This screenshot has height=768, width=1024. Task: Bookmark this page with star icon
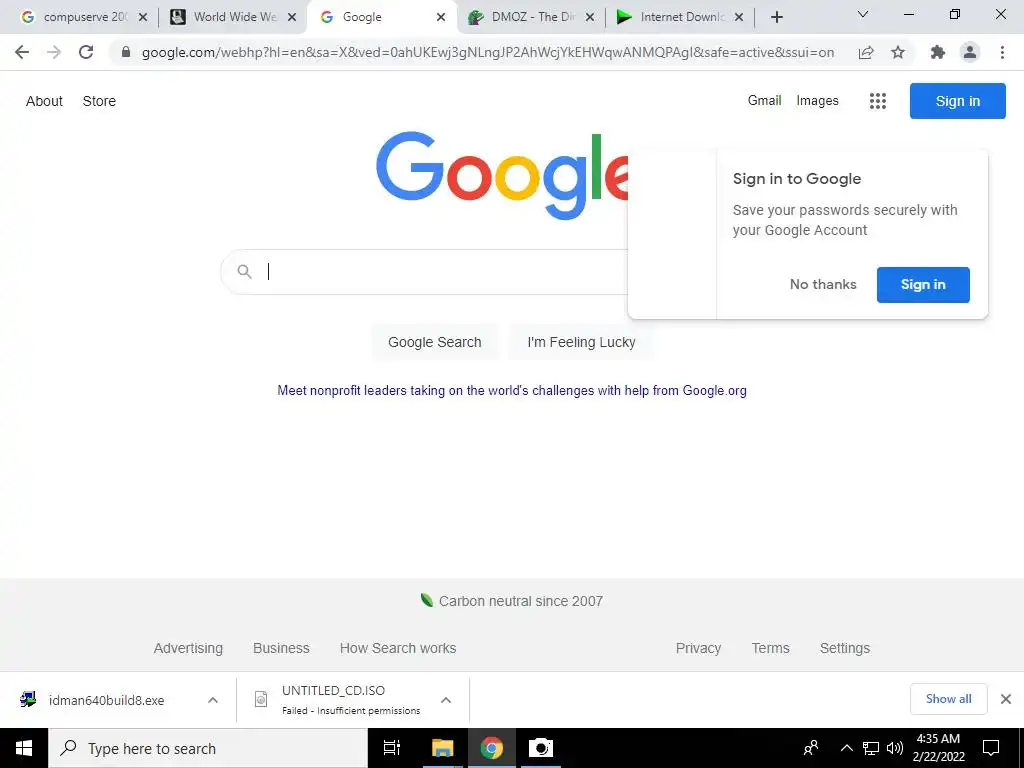pyautogui.click(x=898, y=52)
